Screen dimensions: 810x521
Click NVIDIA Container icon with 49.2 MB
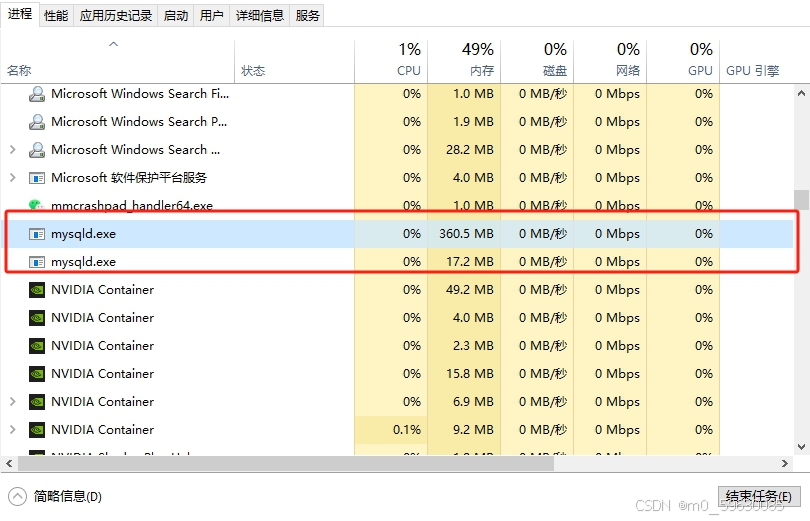coord(37,290)
